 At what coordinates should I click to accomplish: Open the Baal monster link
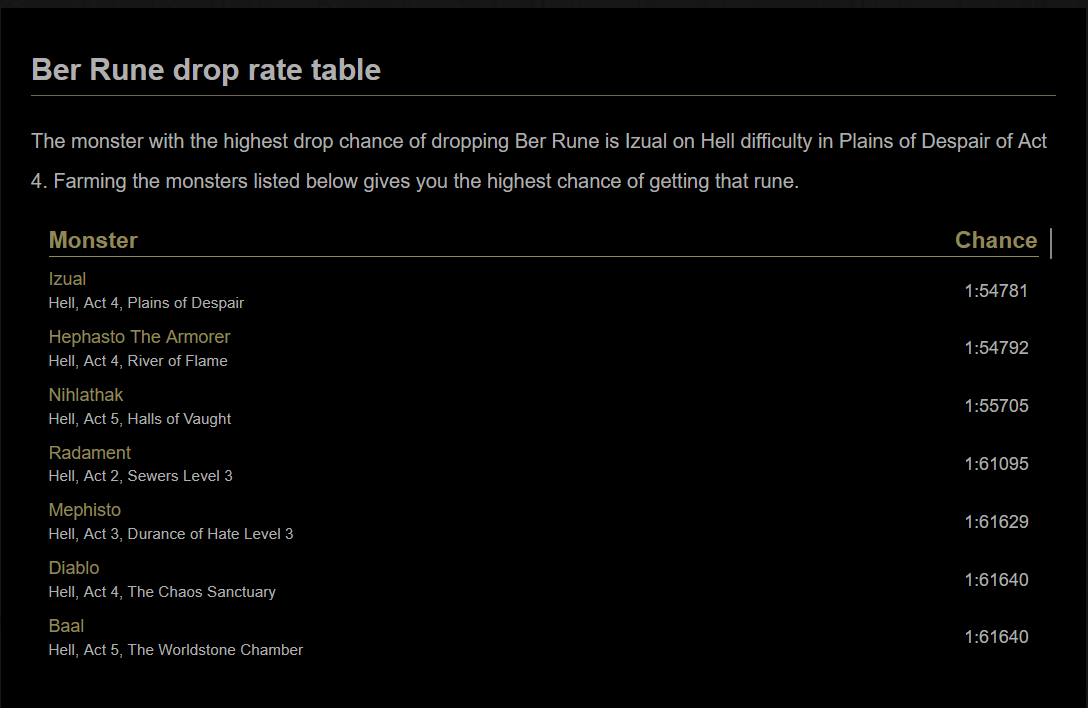point(67,625)
